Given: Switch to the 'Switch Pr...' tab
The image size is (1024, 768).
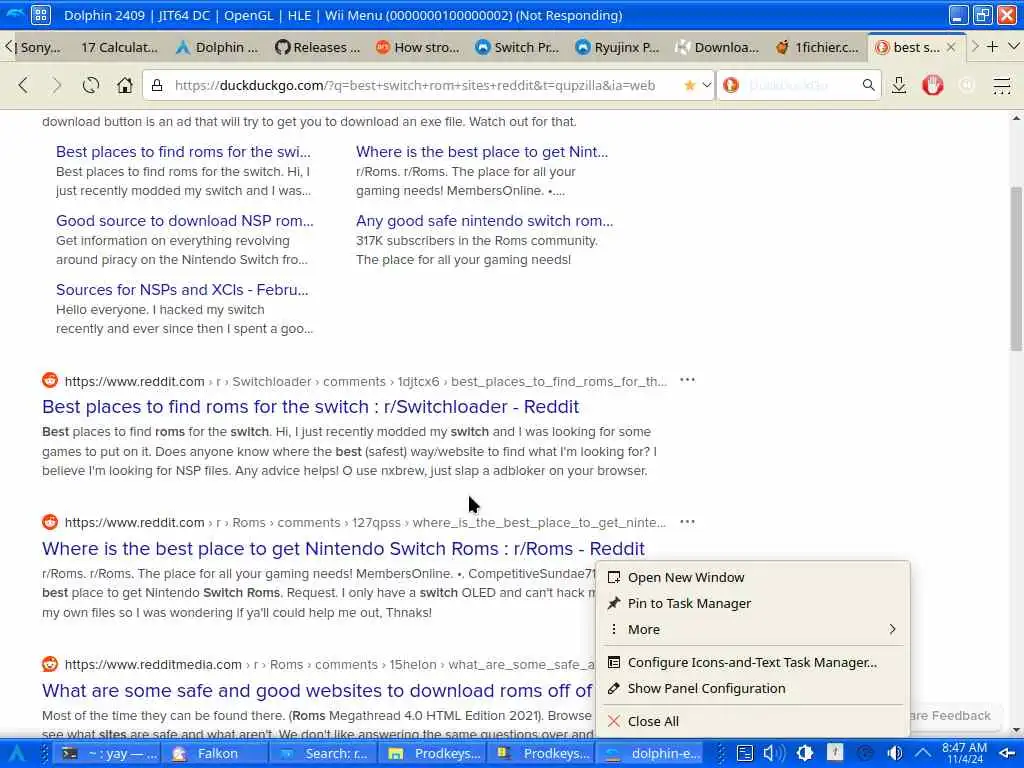Looking at the screenshot, I should 517,47.
